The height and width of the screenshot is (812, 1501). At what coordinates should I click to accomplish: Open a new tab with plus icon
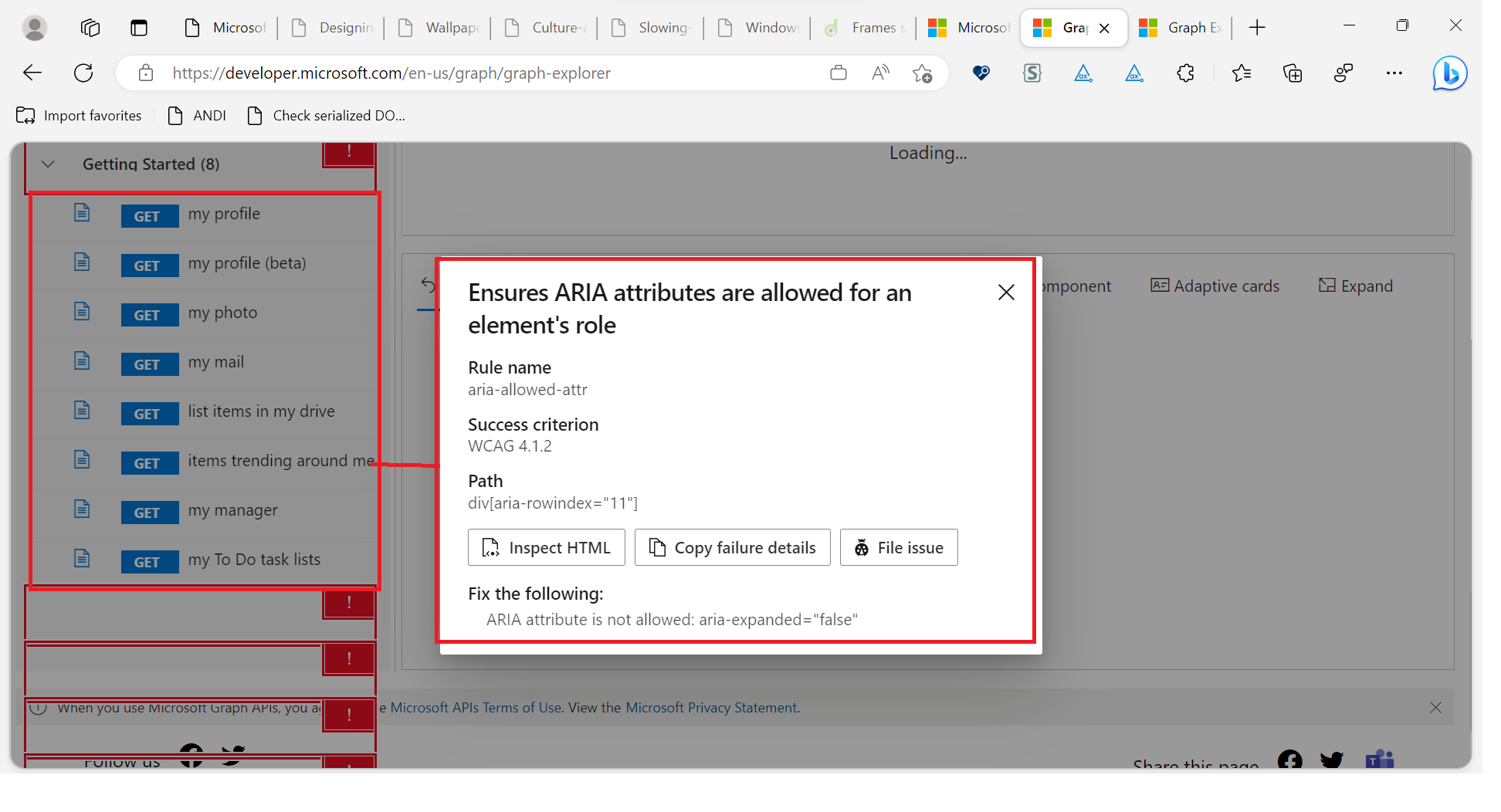click(1257, 28)
